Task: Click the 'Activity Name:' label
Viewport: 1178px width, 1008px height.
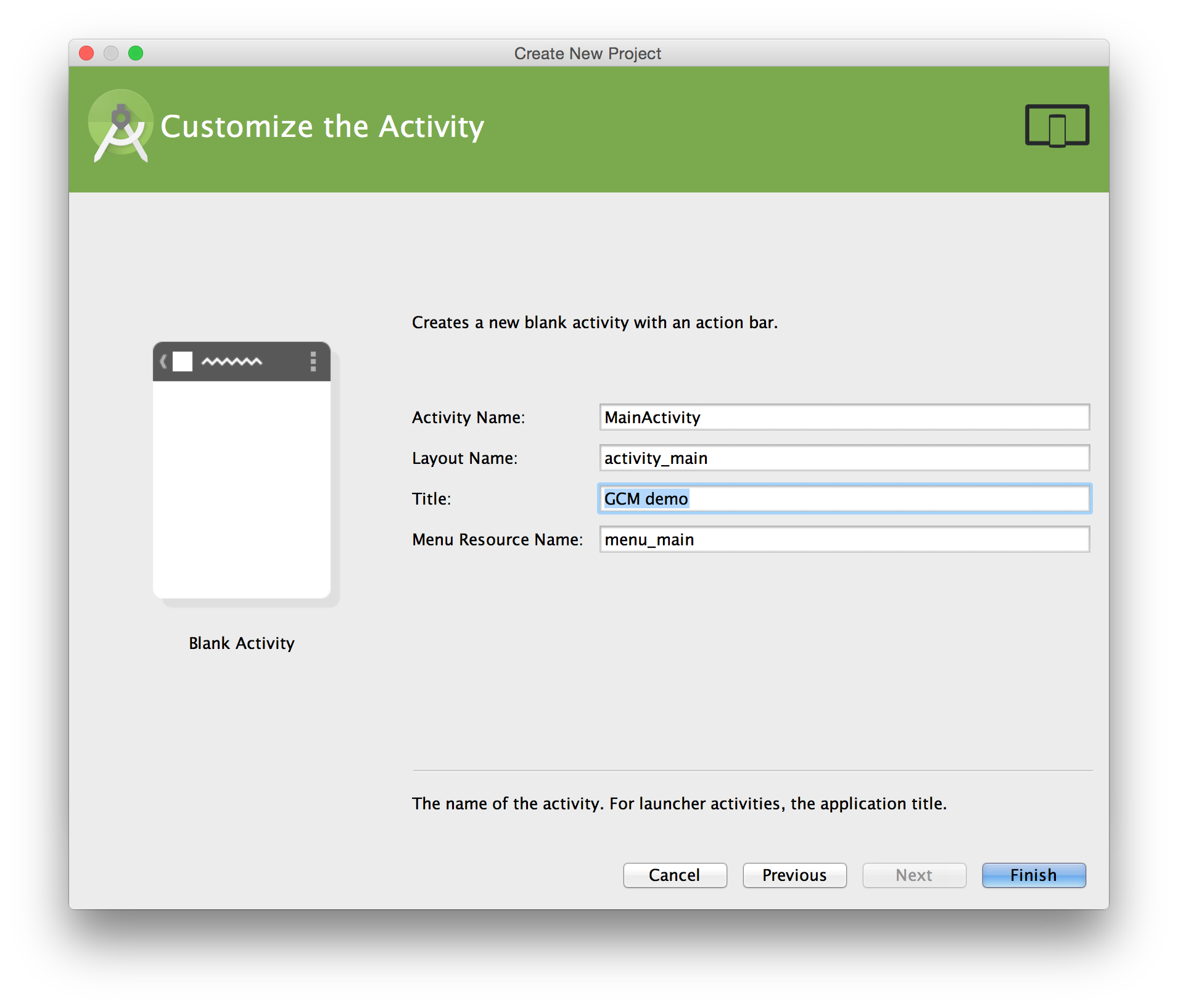Action: [468, 418]
